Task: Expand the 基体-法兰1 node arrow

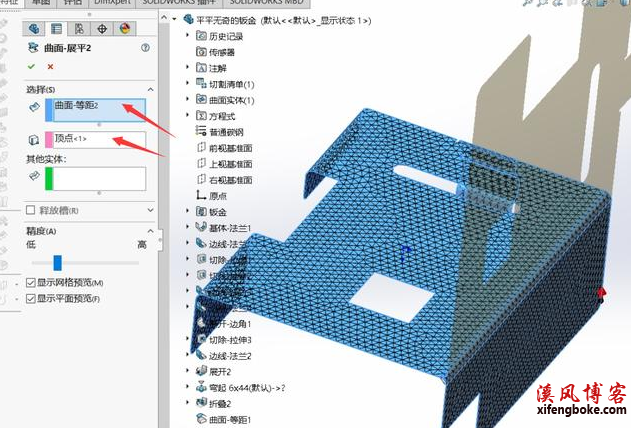Action: 187,227
